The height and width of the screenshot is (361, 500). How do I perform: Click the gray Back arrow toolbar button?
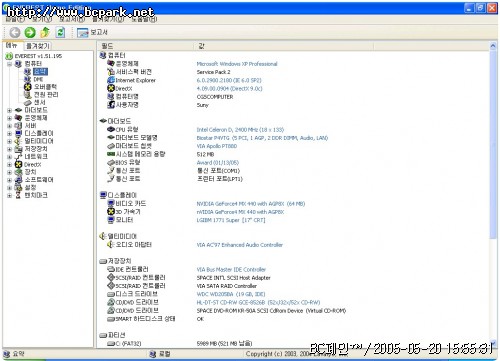tap(15, 32)
